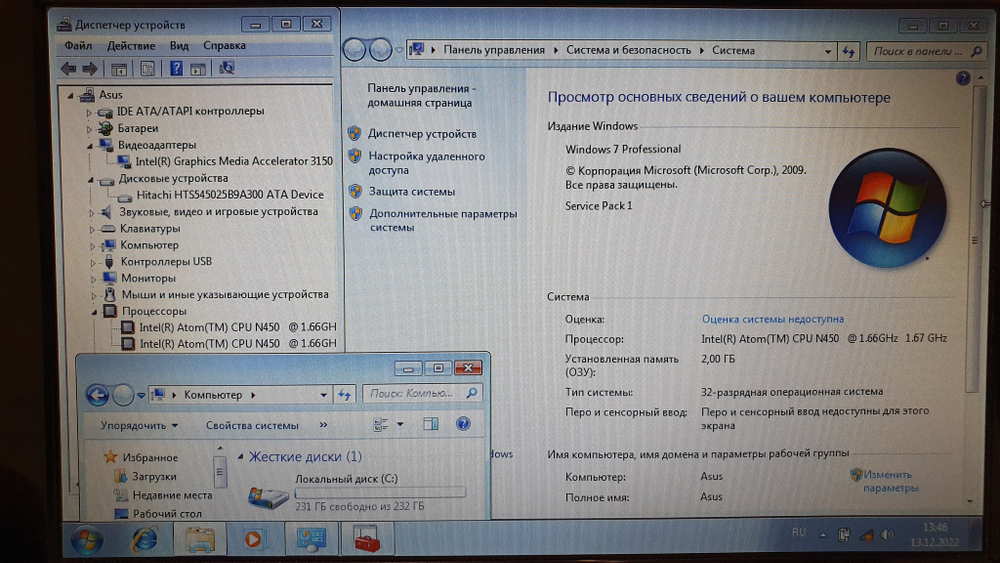This screenshot has width=1000, height=563.
Task: Open Действие menu in Device Manager
Action: pos(131,46)
